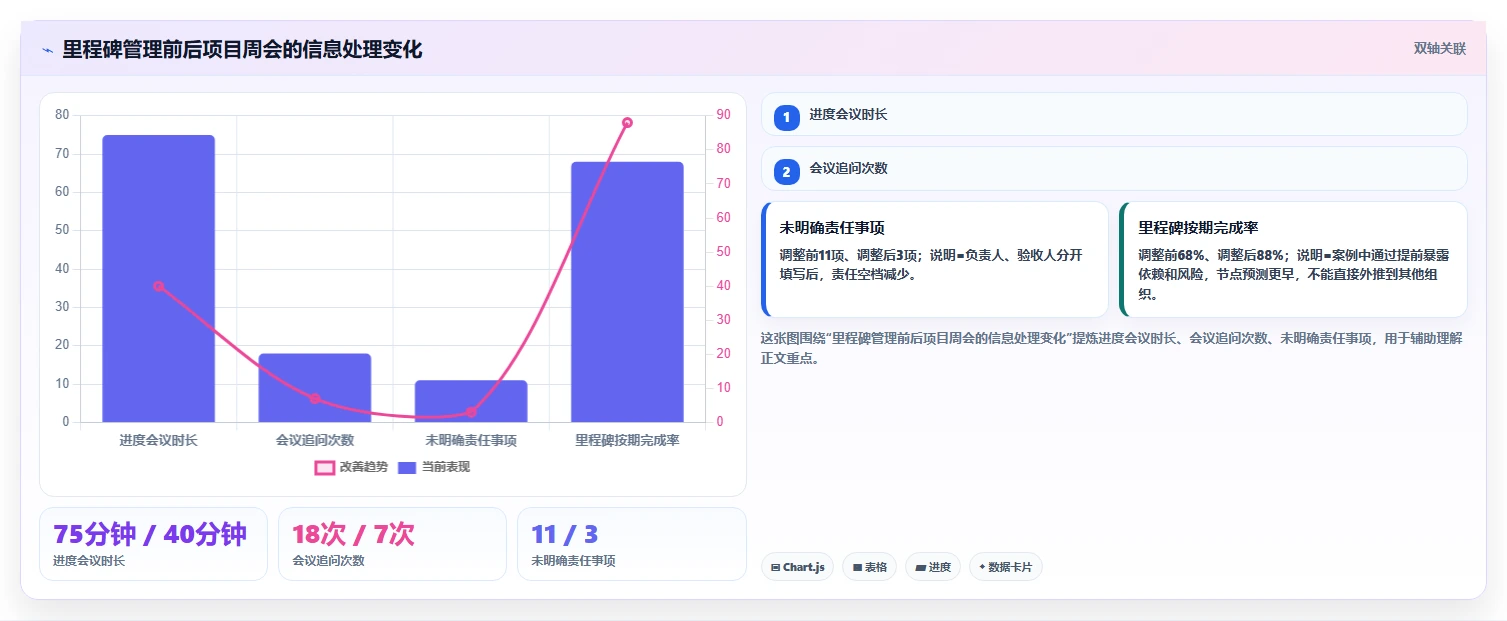The image size is (1507, 621).
Task: Toggle the 当前表现 legend swatch
Action: tap(407, 467)
